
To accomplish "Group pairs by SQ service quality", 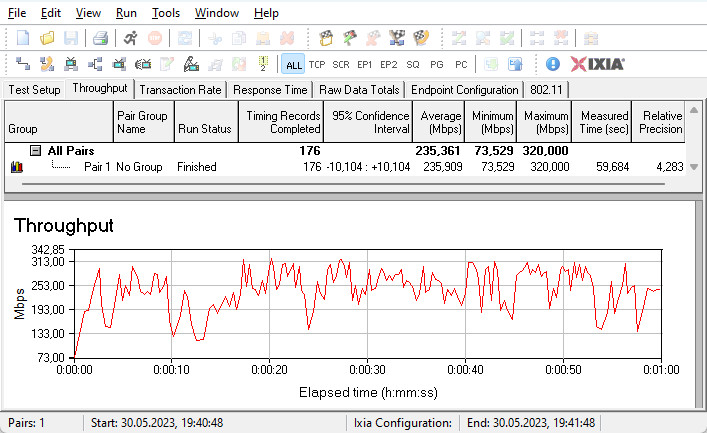I will coord(413,64).
